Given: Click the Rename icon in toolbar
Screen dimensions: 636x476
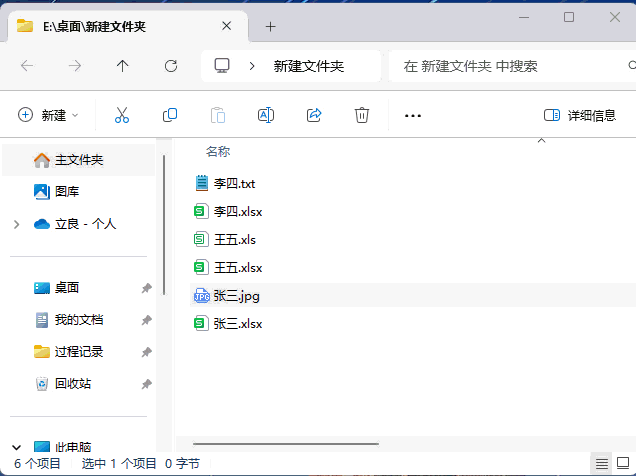Looking at the screenshot, I should (266, 115).
